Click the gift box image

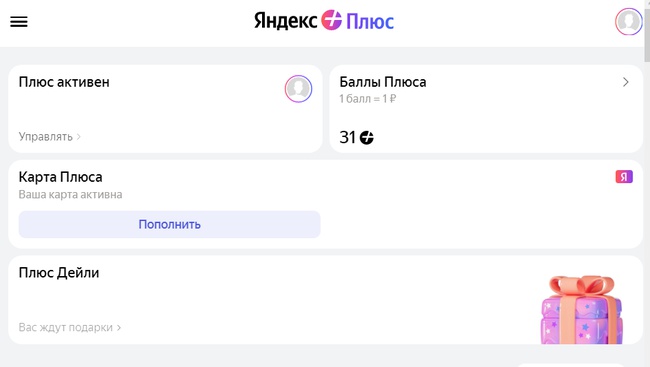pos(582,309)
